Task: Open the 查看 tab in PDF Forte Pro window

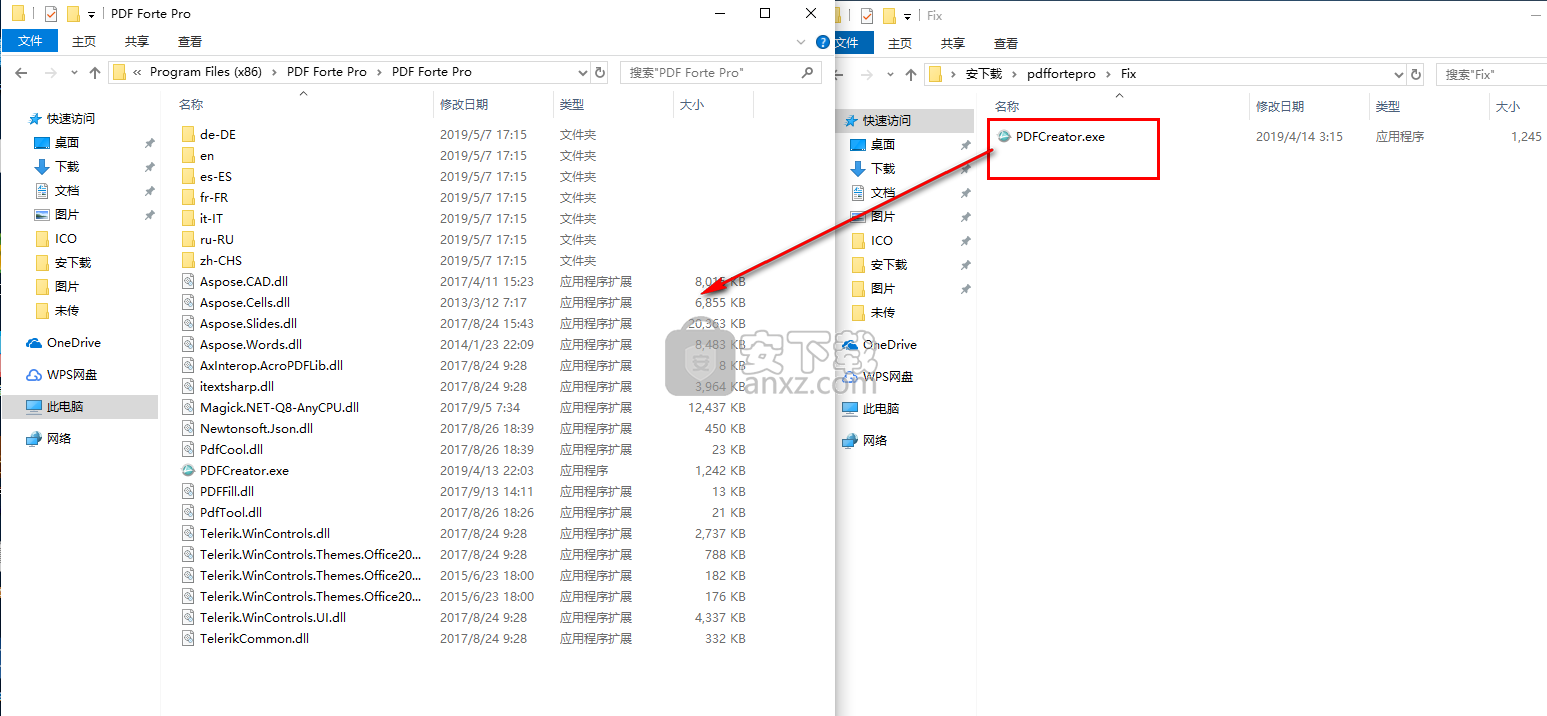Action: point(190,41)
